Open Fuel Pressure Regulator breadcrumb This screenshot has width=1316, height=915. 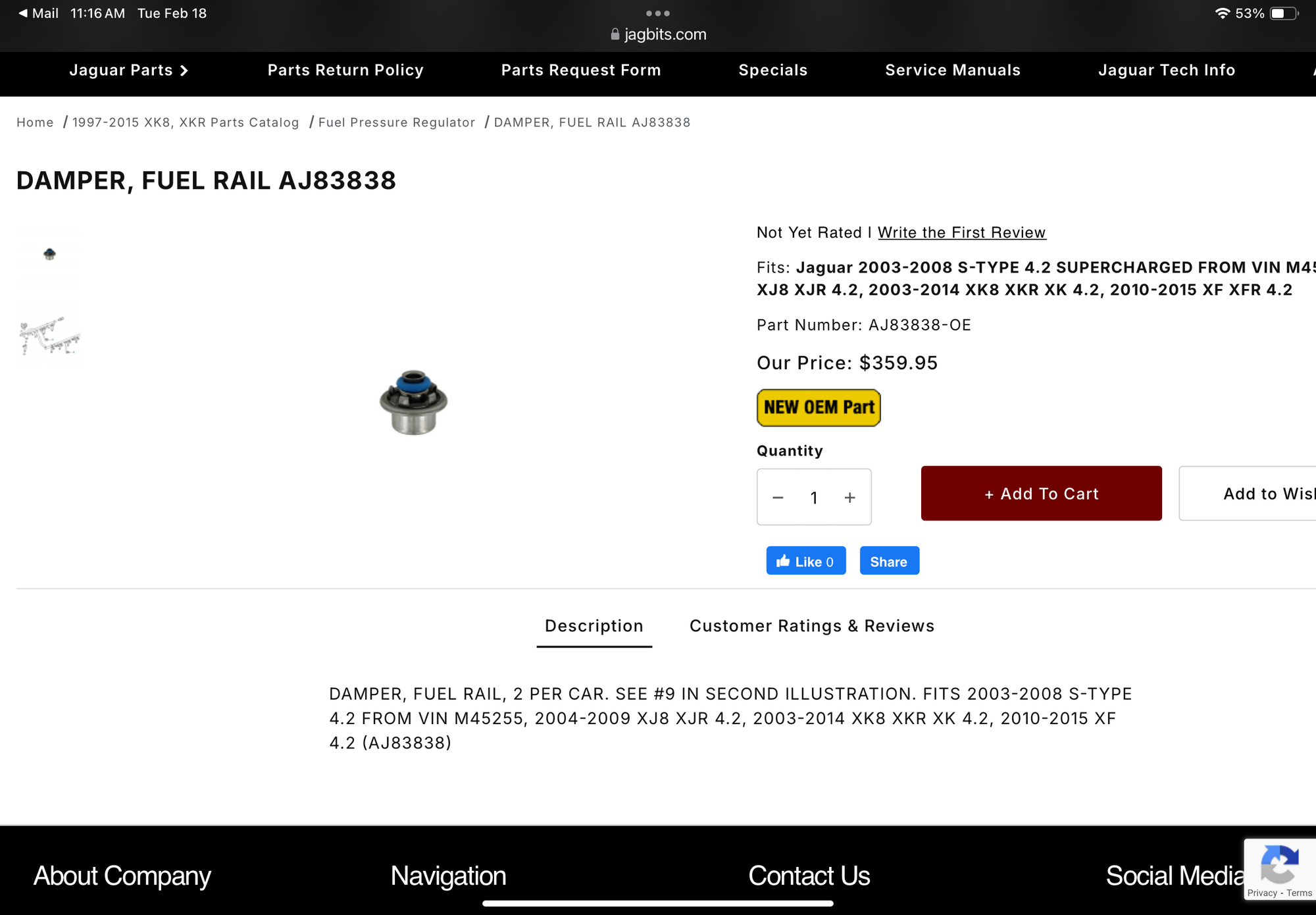pyautogui.click(x=397, y=122)
